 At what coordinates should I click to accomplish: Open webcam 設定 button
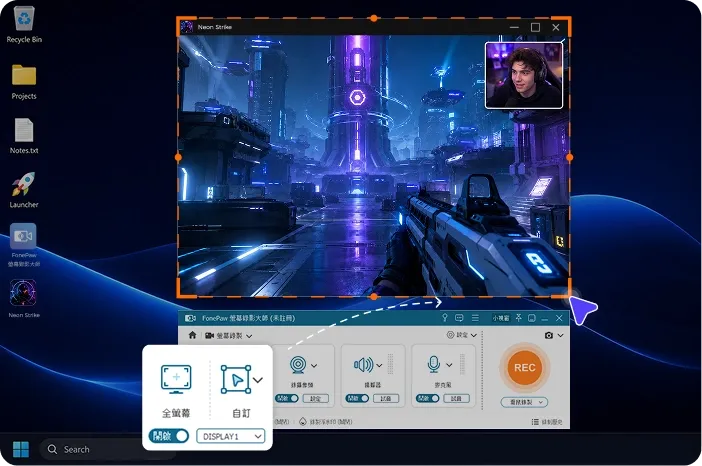316,398
